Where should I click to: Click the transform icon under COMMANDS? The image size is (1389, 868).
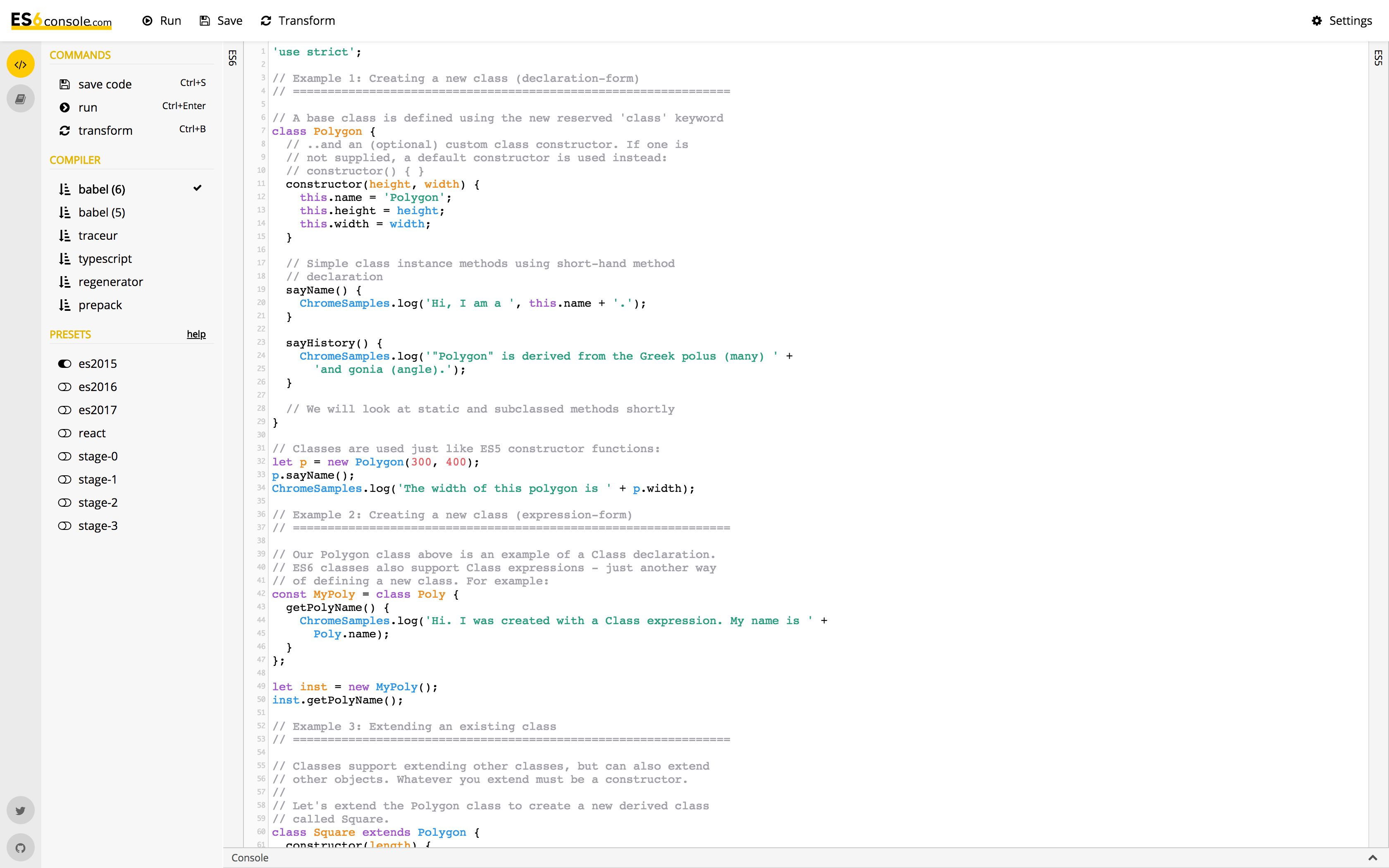(64, 130)
